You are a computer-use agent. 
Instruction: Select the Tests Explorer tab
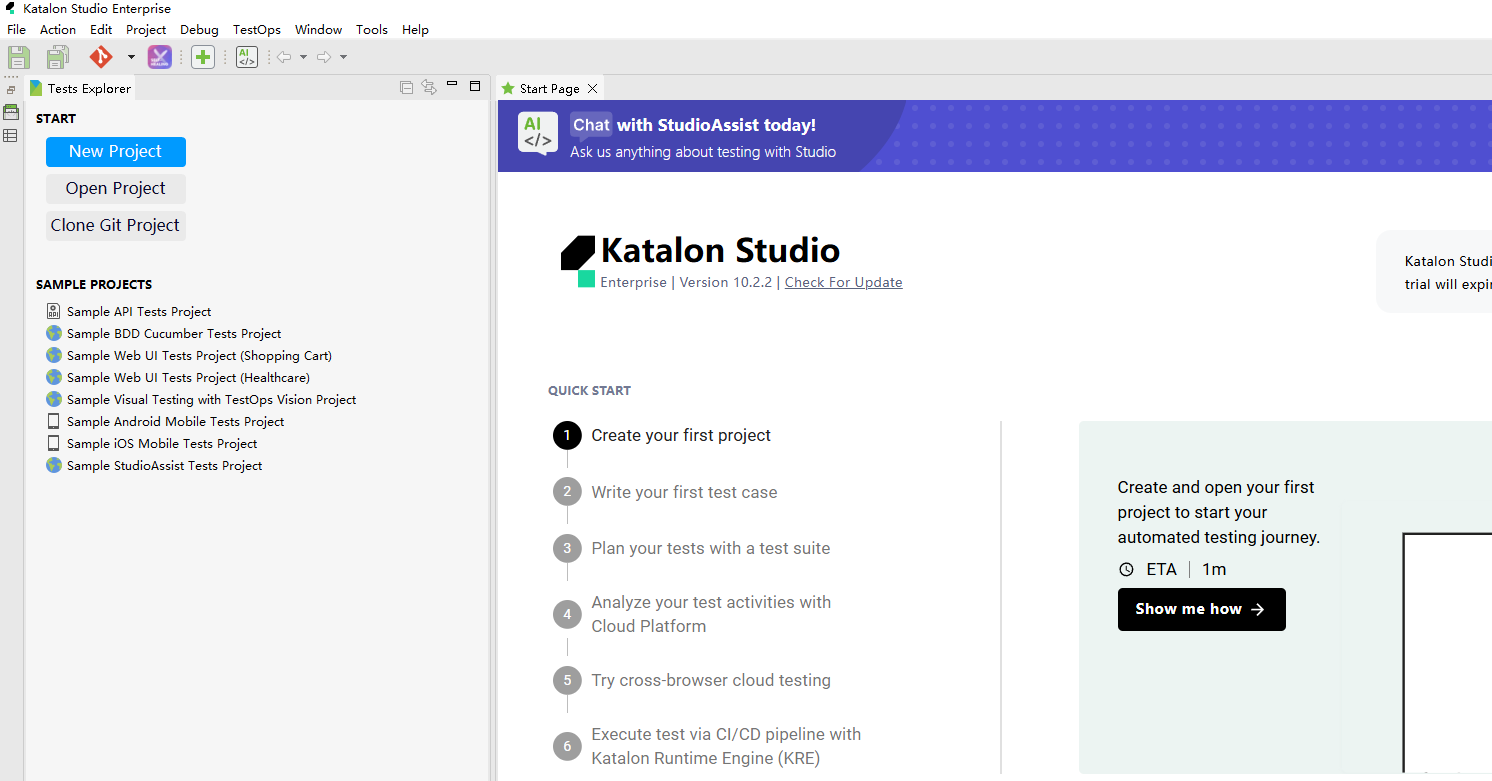[x=80, y=88]
